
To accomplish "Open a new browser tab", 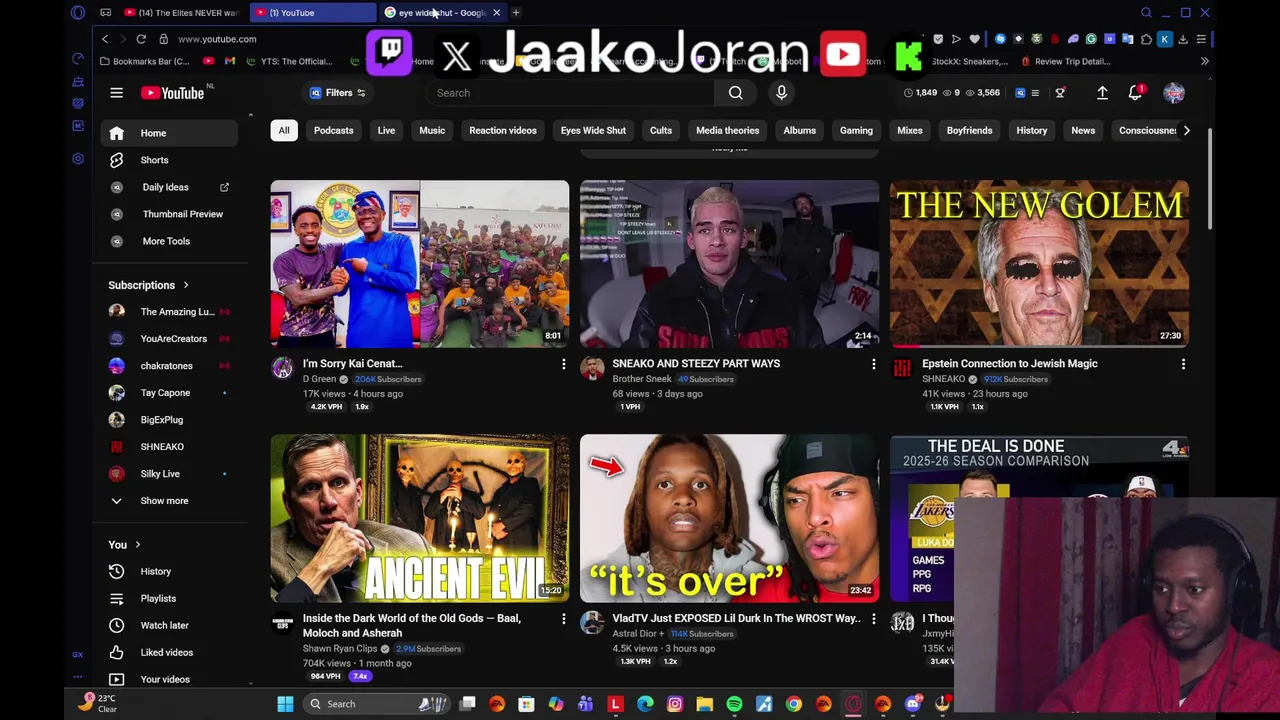I will point(516,13).
